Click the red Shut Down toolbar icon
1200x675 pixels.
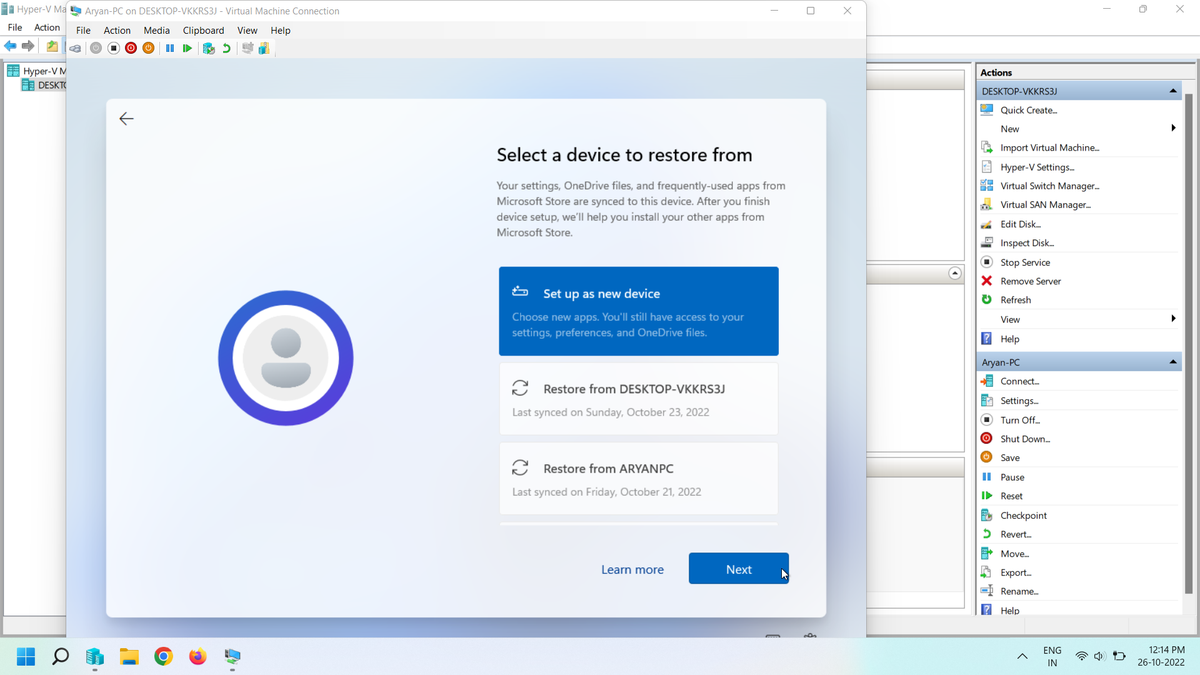click(131, 48)
